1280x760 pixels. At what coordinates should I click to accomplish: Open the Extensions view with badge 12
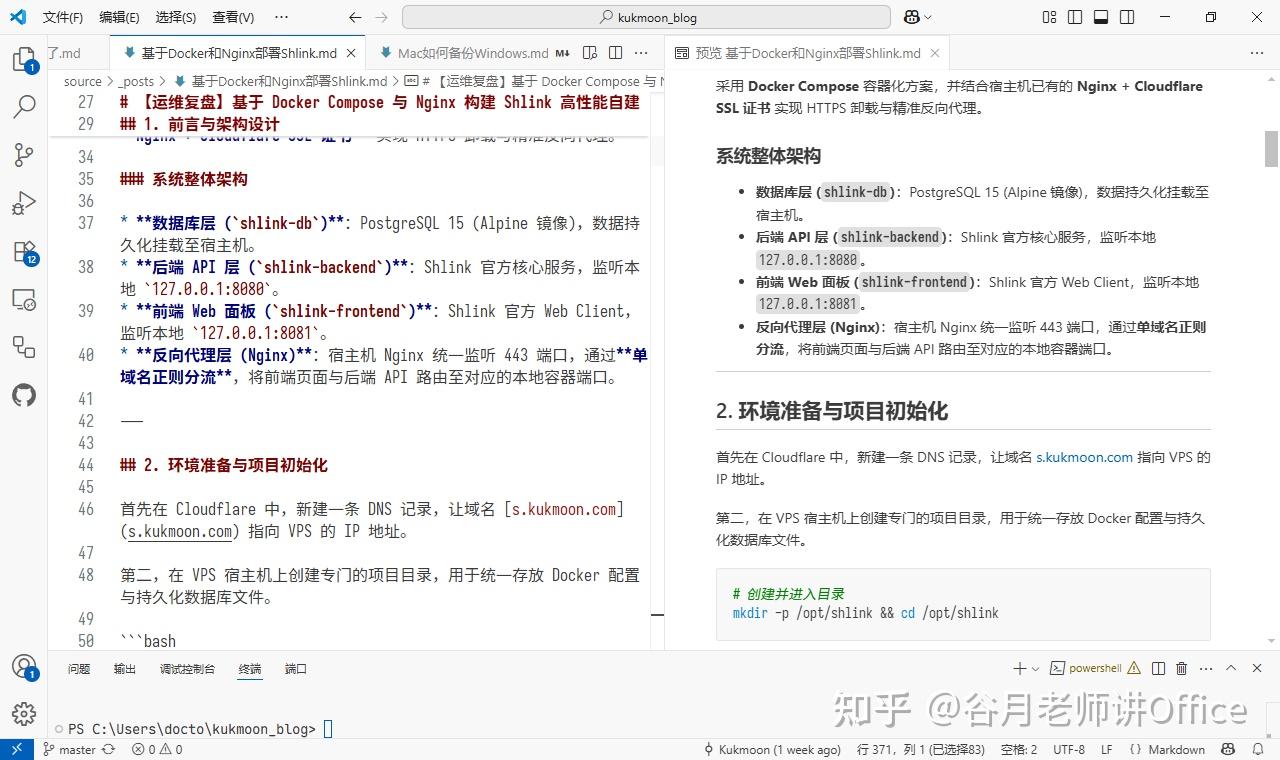(x=24, y=251)
